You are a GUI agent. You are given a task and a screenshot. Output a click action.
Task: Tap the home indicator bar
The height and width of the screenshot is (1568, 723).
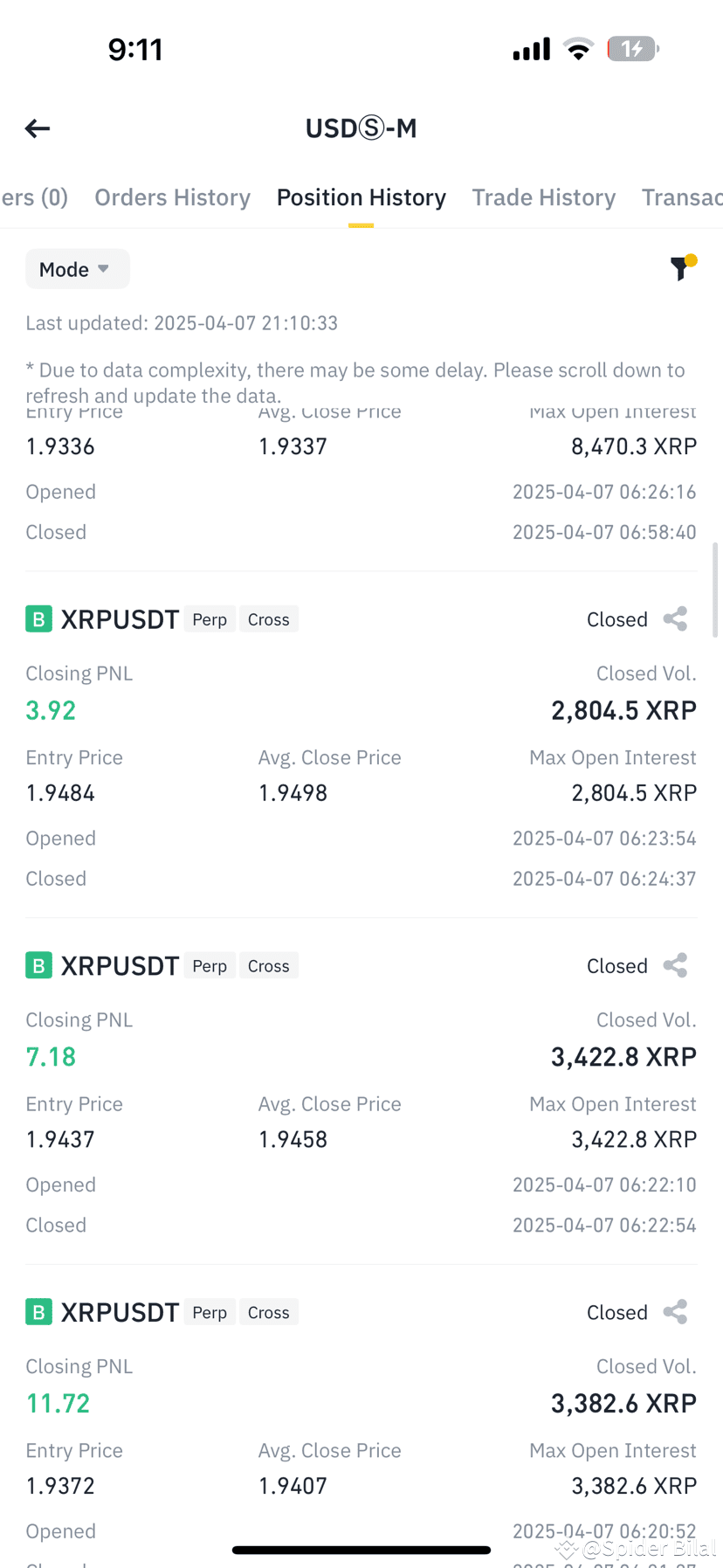pyautogui.click(x=361, y=1551)
